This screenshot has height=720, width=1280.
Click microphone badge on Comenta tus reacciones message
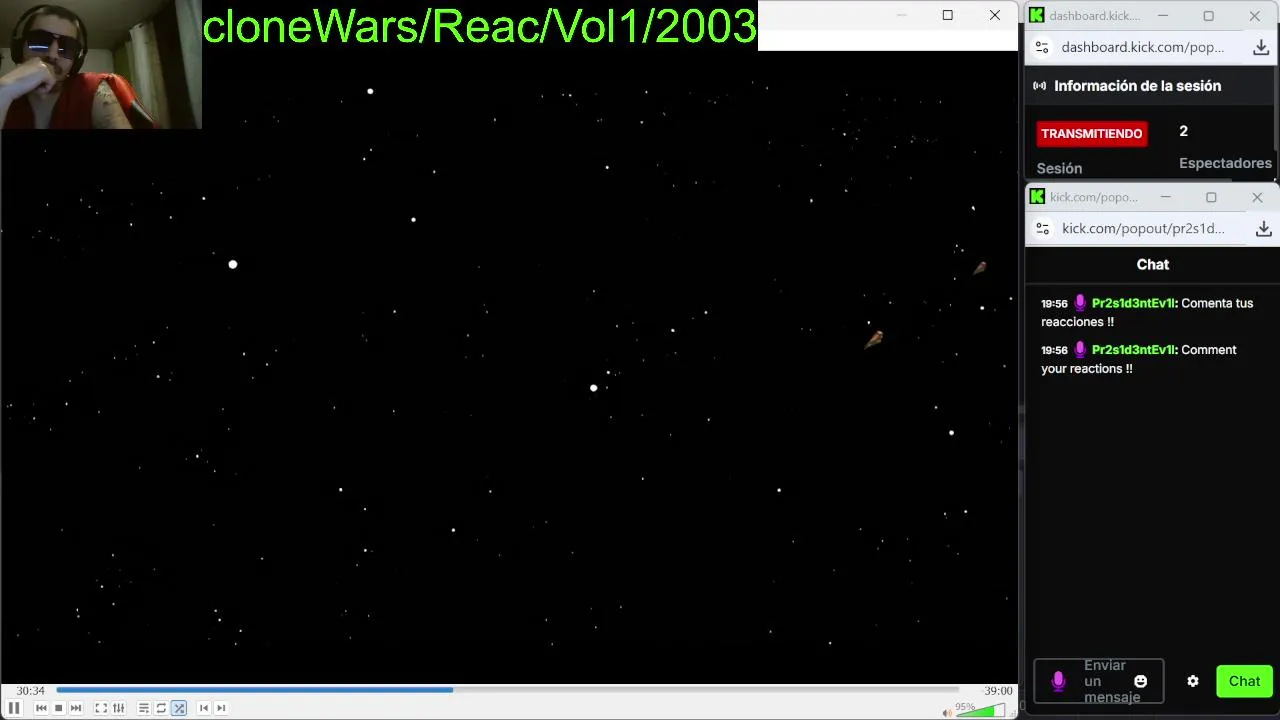coord(1080,303)
